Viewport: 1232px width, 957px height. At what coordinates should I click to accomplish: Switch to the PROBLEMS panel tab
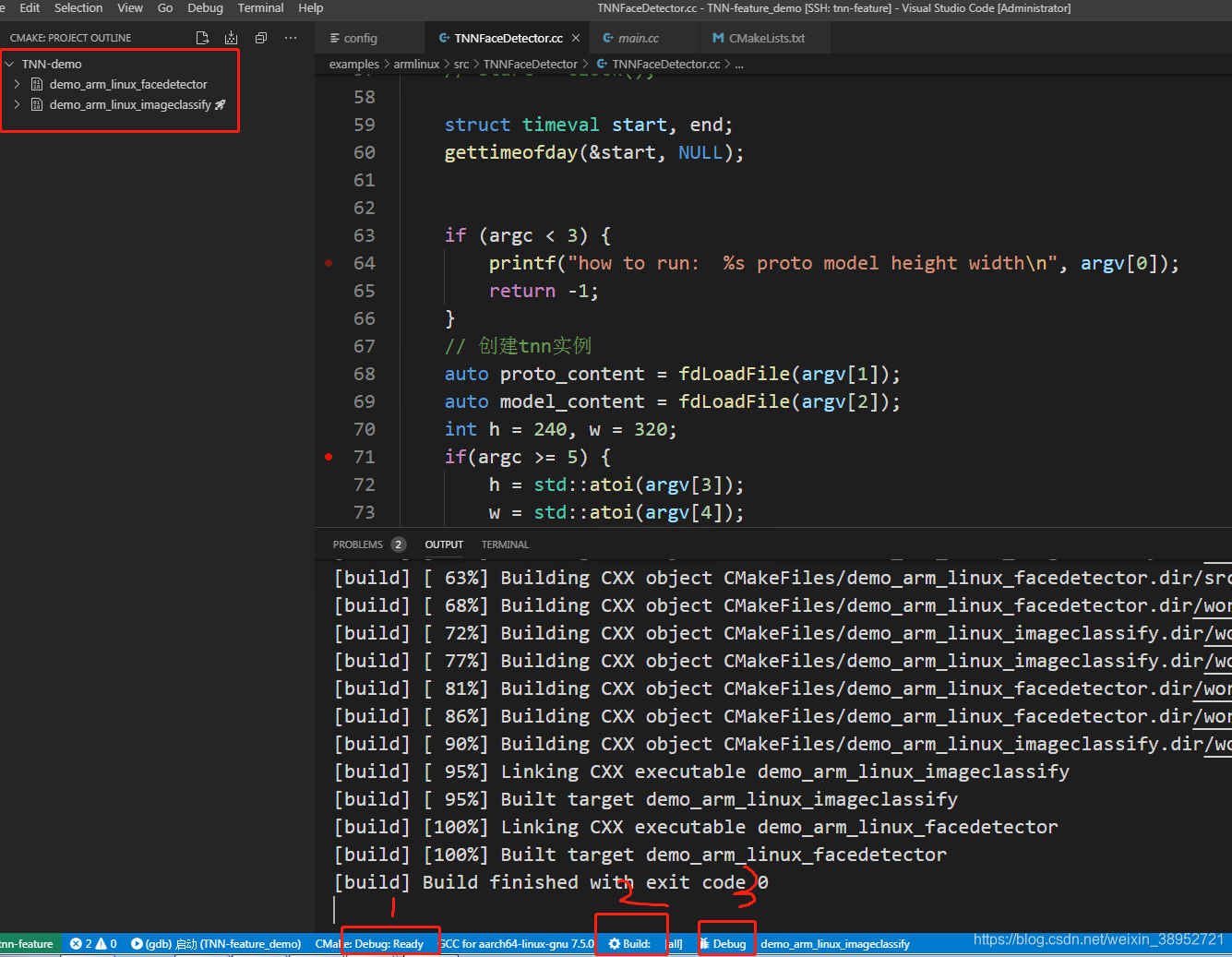358,544
